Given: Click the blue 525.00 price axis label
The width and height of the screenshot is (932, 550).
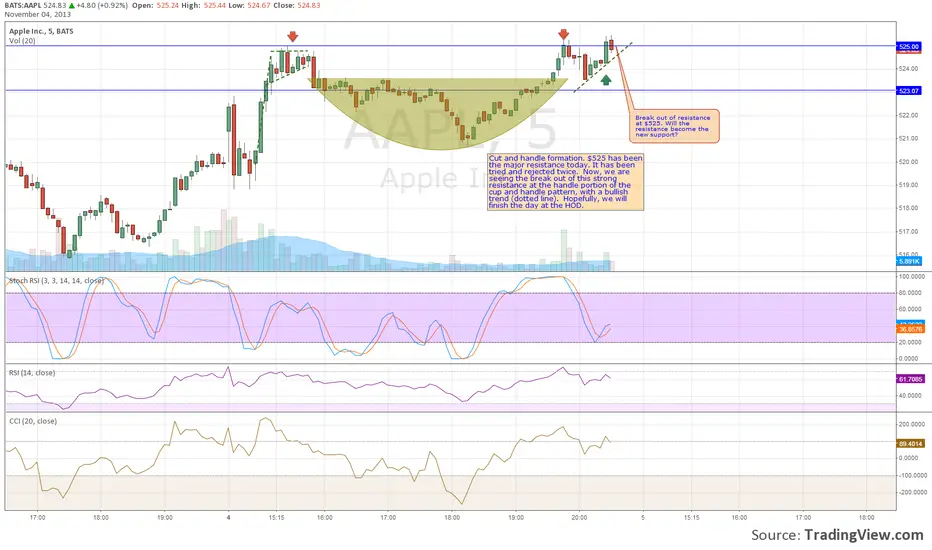Looking at the screenshot, I should coord(908,46).
